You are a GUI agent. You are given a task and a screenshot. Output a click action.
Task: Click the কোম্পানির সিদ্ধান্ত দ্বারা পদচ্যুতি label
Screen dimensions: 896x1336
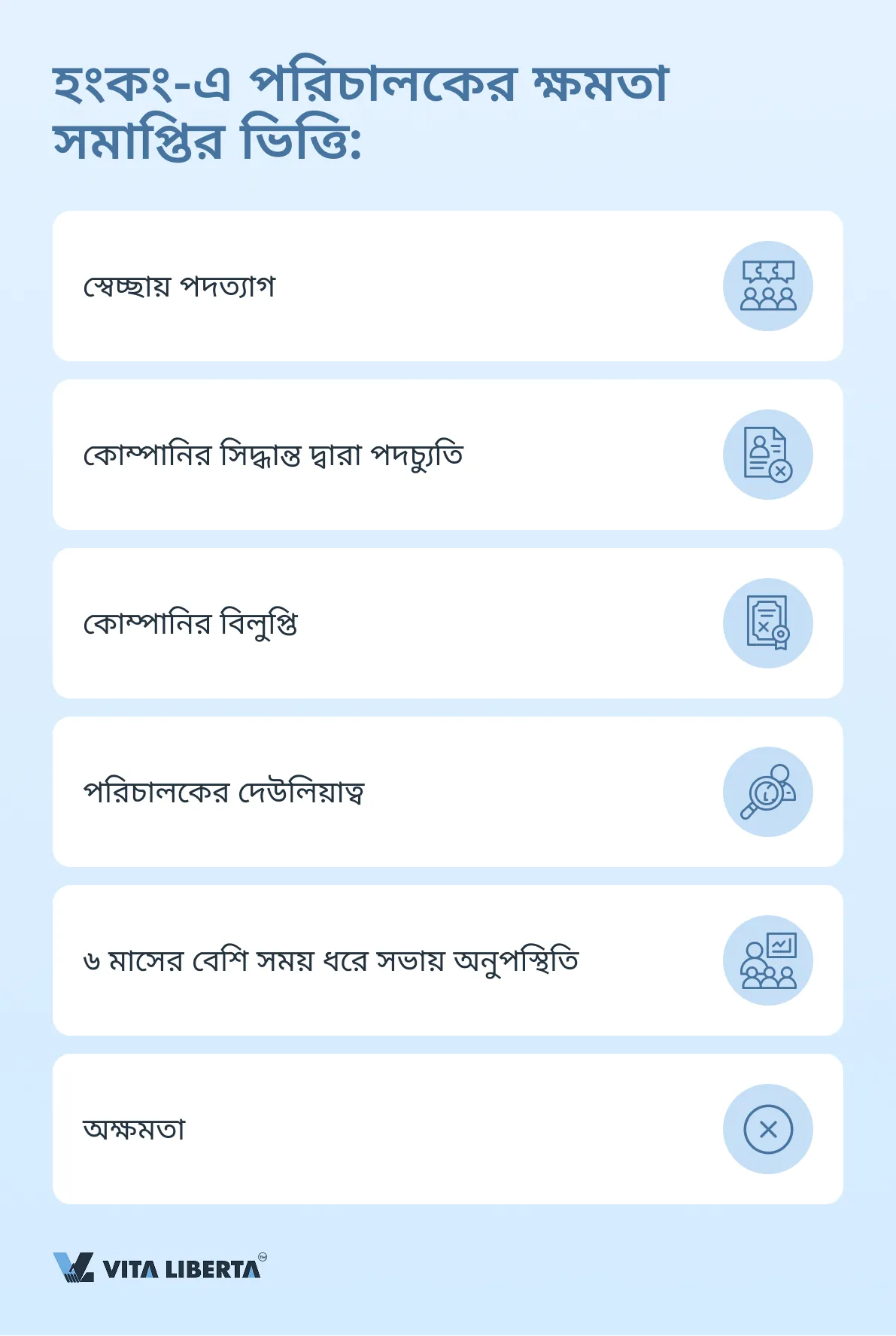coord(273,455)
